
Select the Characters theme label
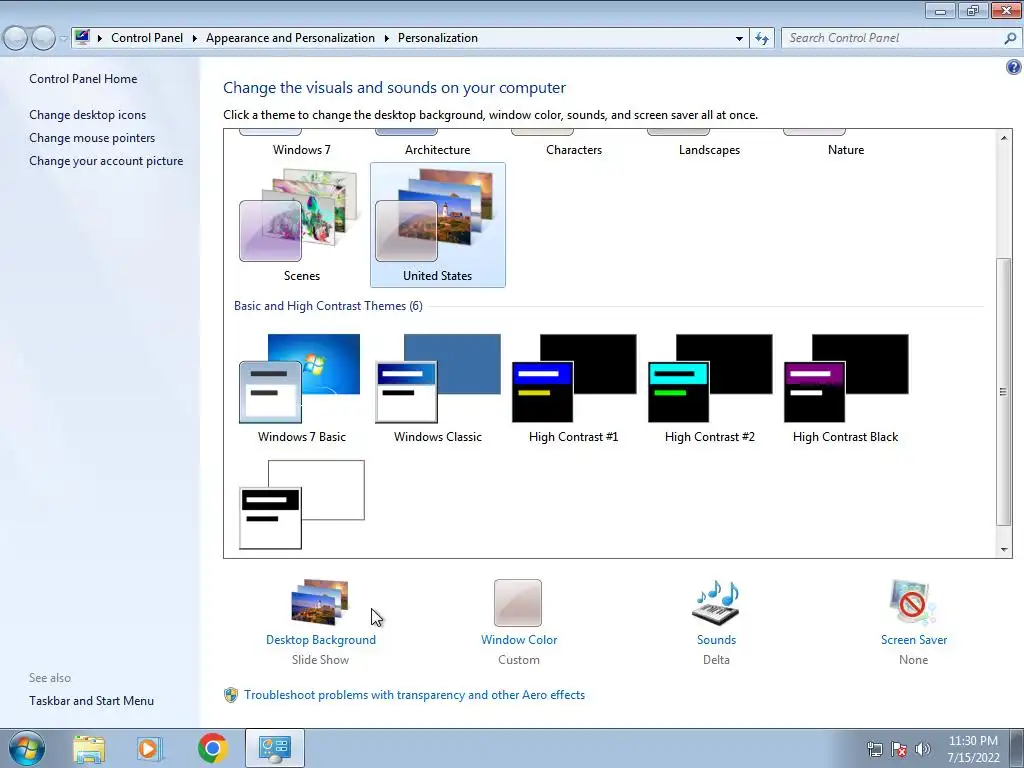pos(574,150)
